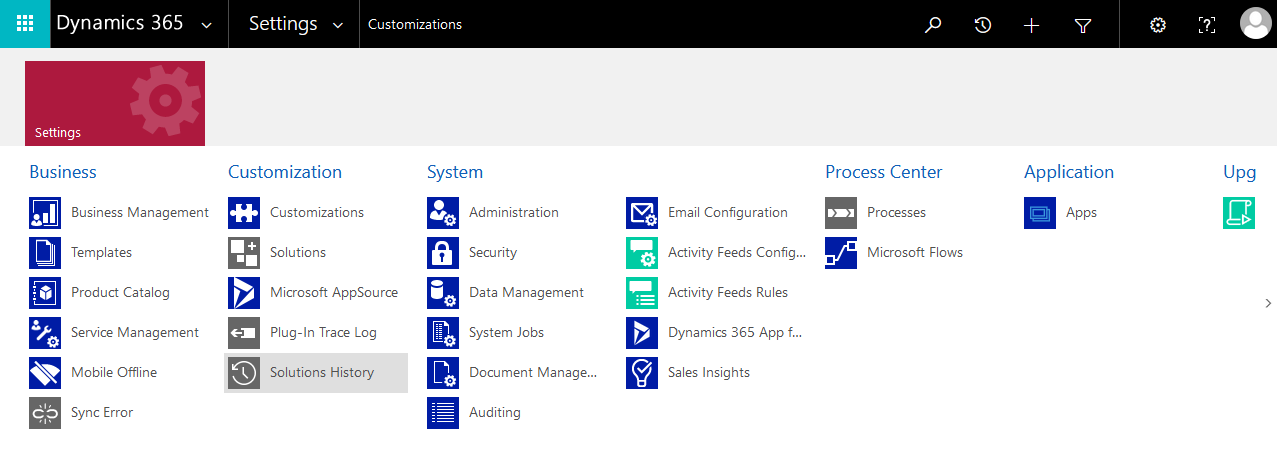1277x454 pixels.
Task: Click the Sales Insights icon
Action: (x=642, y=373)
